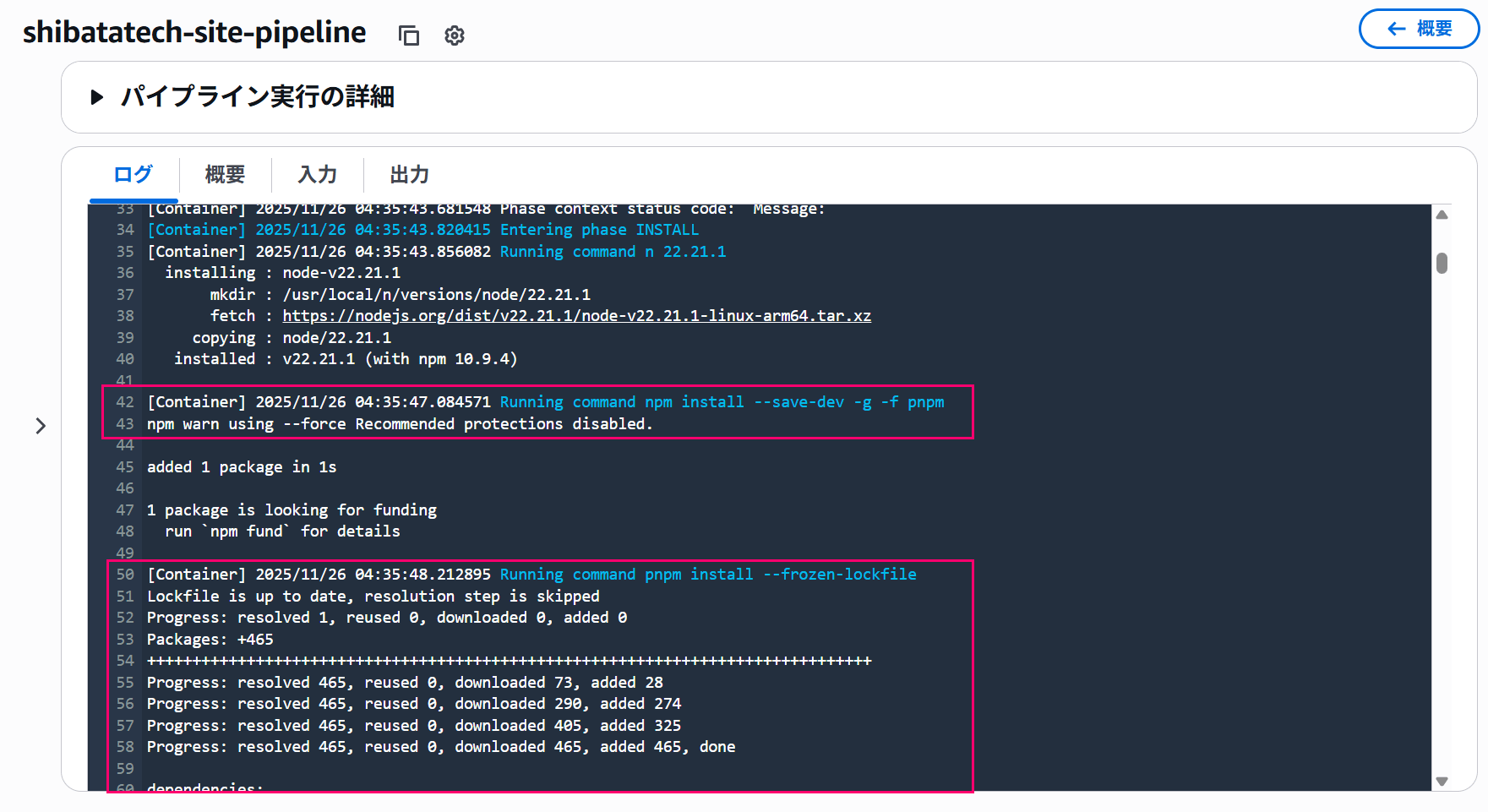Select the ログ tab
This screenshot has width=1488, height=812.
pos(133,175)
